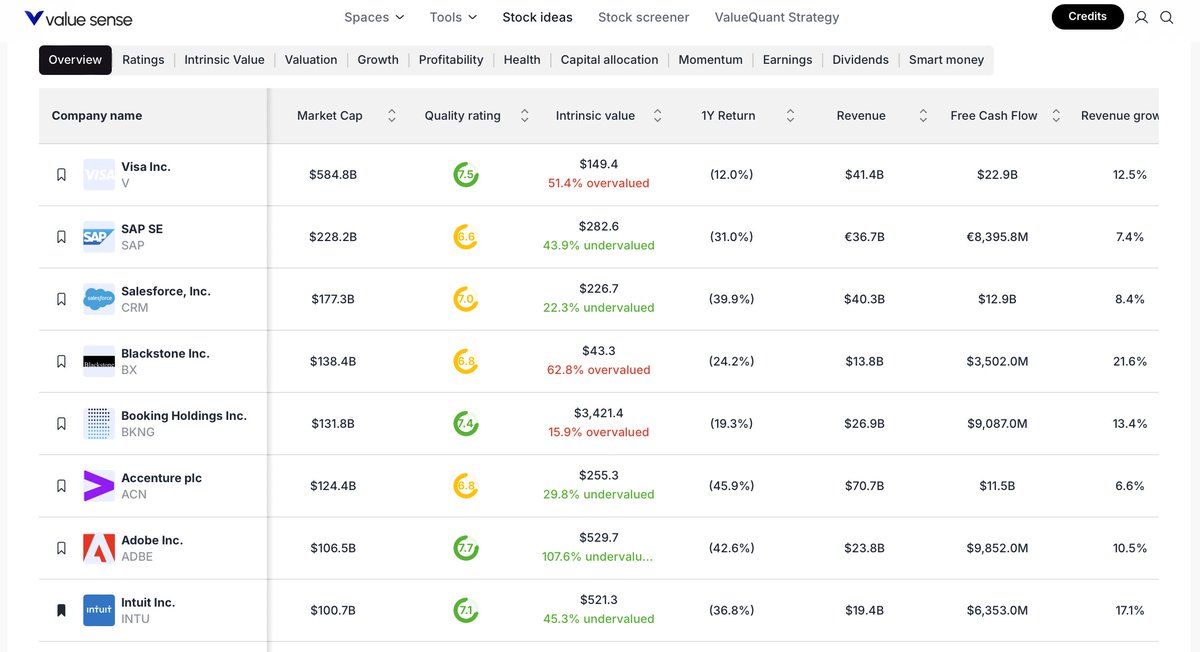Sort by 1Y Return column arrows
Screen dimensions: 1200x652
click(x=790, y=116)
